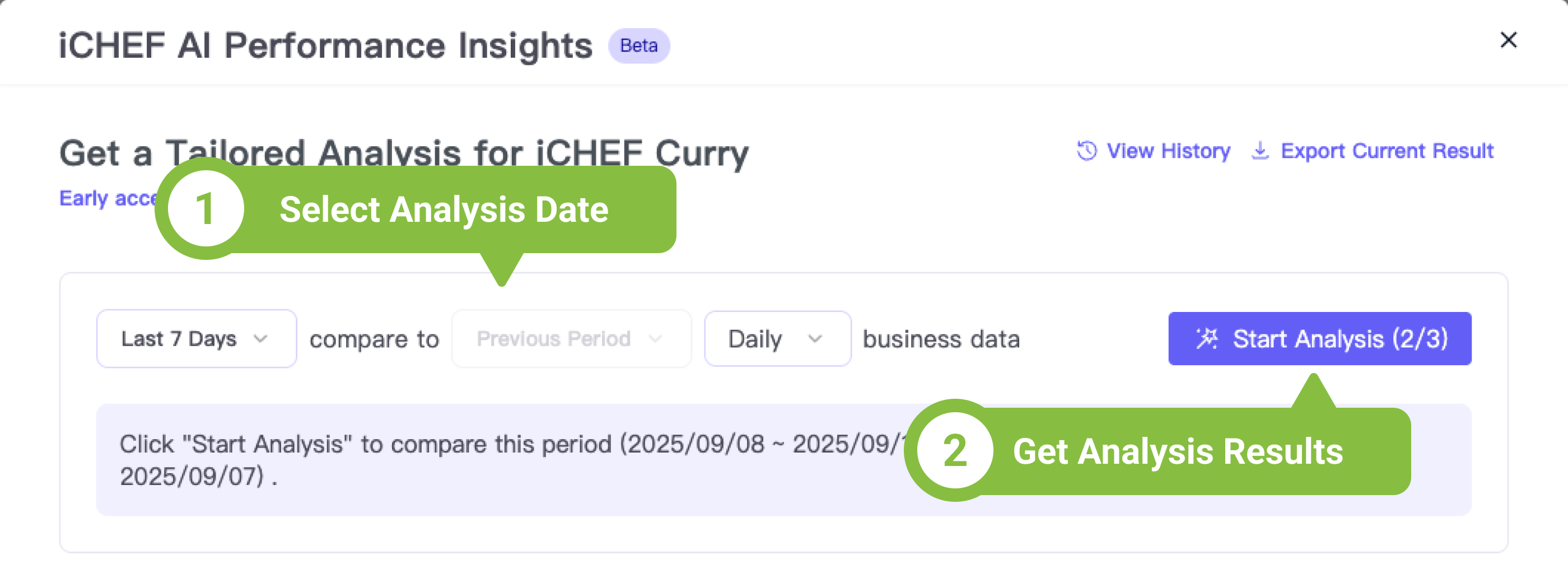The height and width of the screenshot is (578, 1568).
Task: Click the chevron next to Daily
Action: [814, 339]
